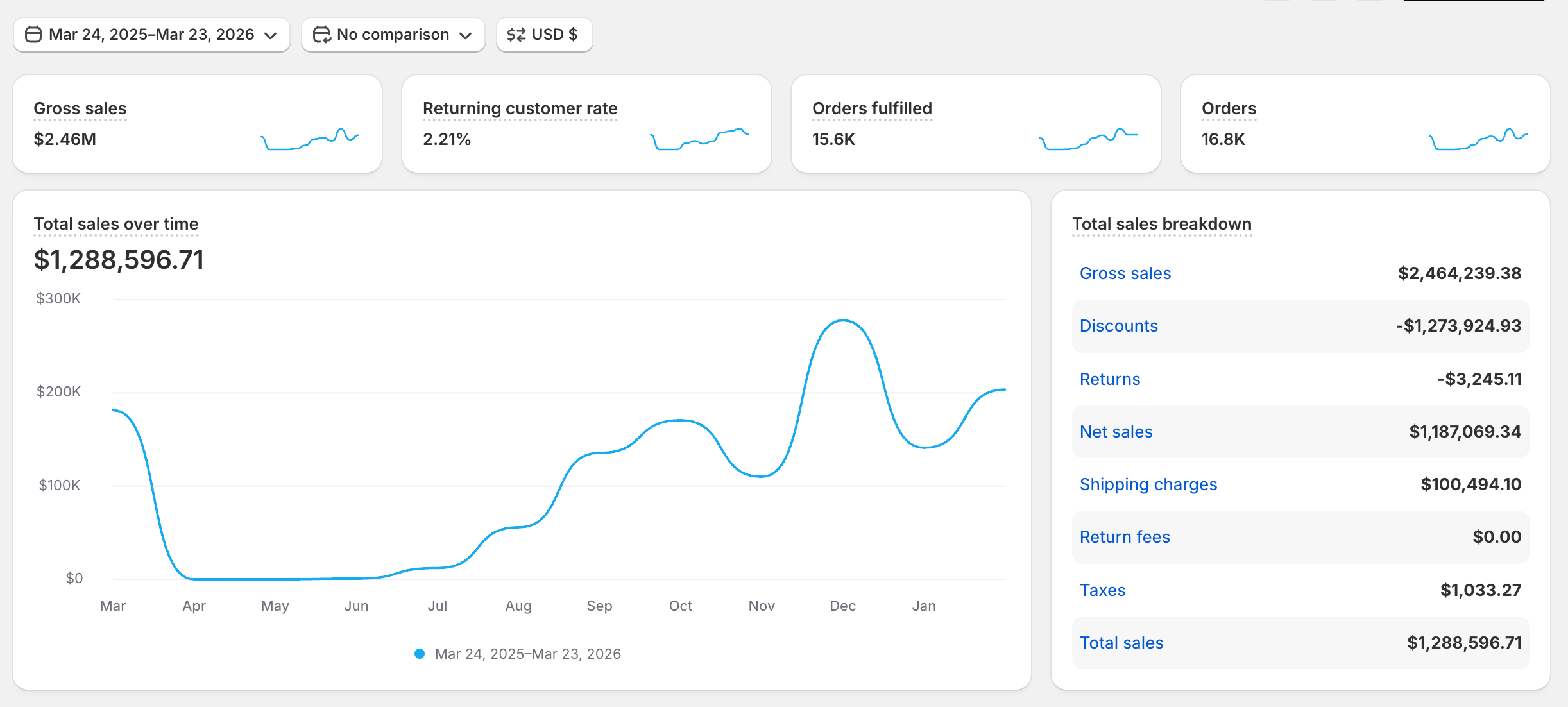Viewport: 1568px width, 707px height.
Task: Open the Orders fulfilled card title
Action: click(x=872, y=108)
